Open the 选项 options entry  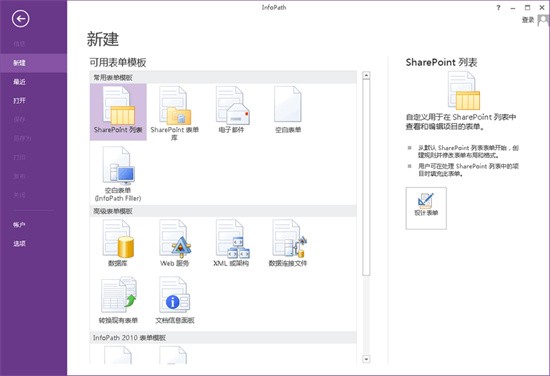(x=33, y=243)
